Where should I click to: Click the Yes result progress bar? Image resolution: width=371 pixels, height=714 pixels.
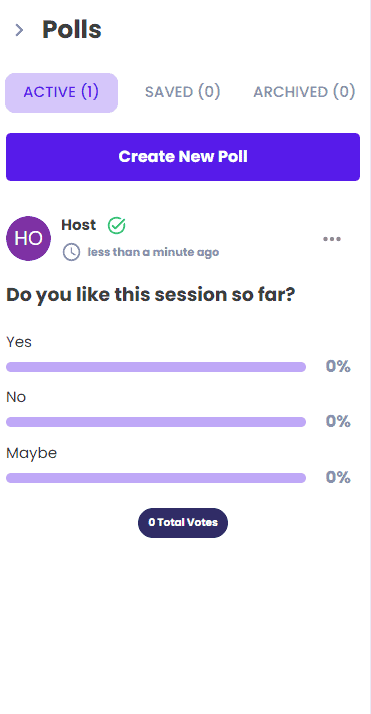[x=156, y=367]
